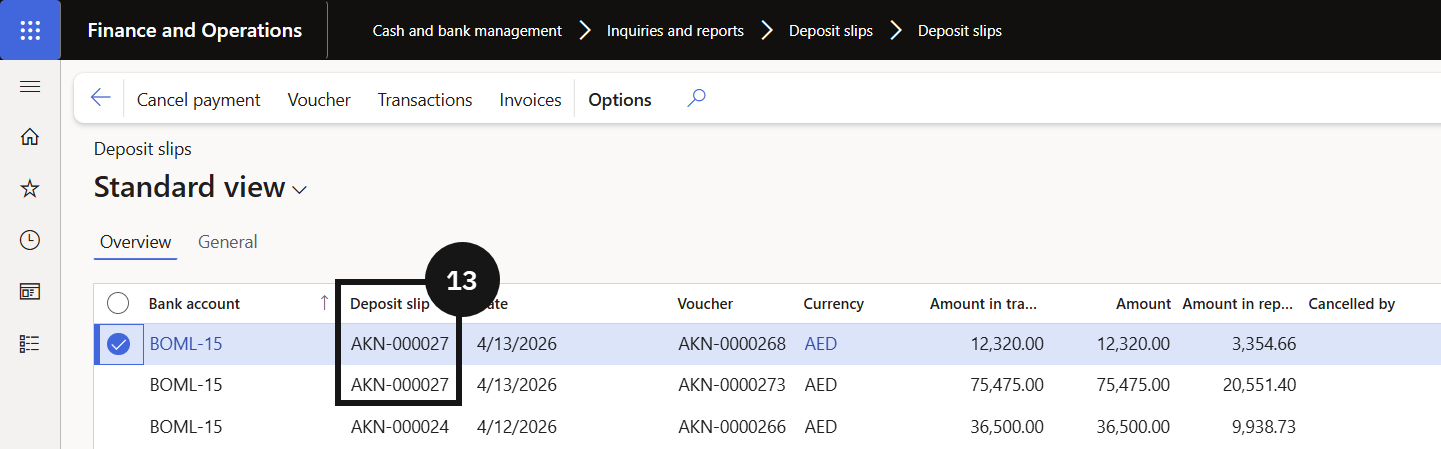This screenshot has height=449, width=1441.
Task: Open the BOML-15 link in selected row
Action: tap(186, 344)
